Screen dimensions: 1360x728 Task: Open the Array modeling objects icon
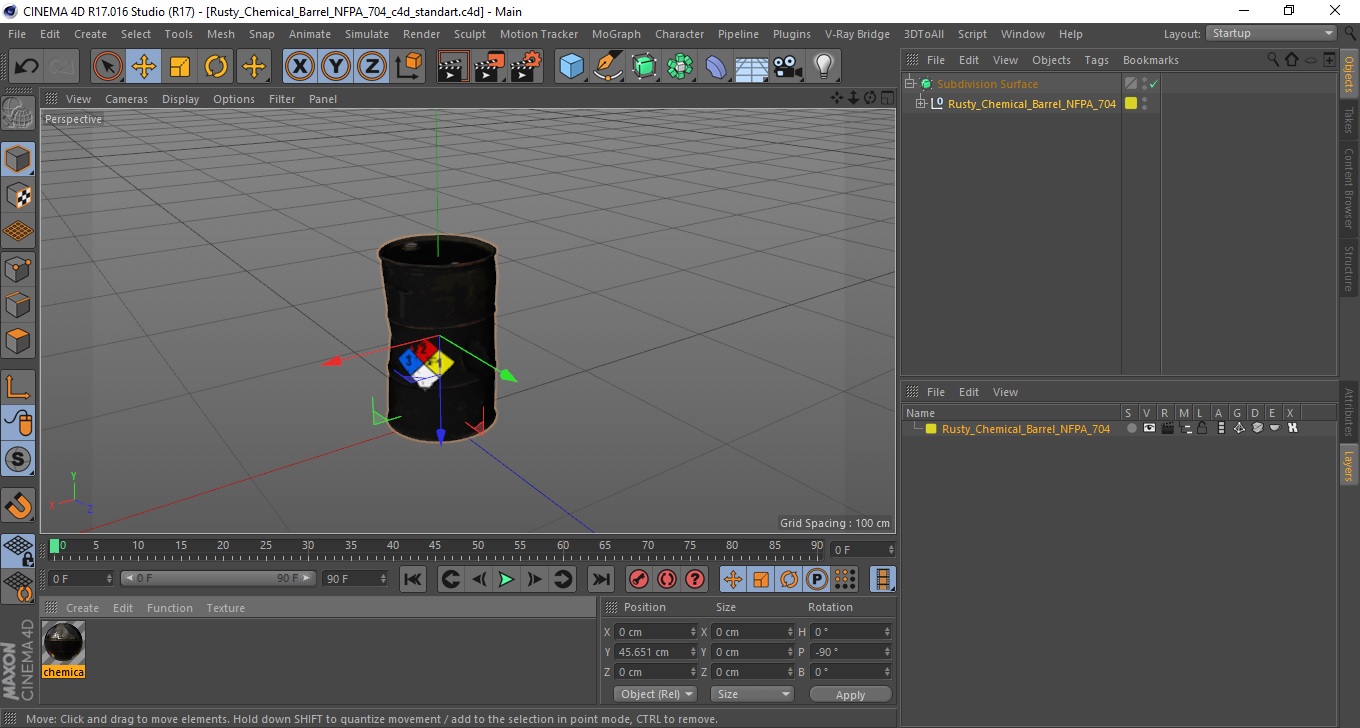(x=681, y=67)
